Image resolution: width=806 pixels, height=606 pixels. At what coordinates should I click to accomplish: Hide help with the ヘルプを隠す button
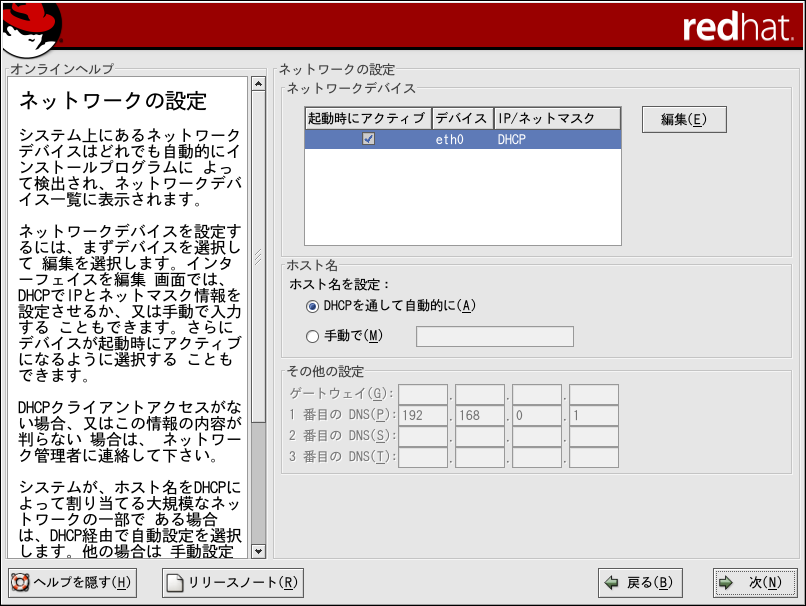tap(72, 582)
